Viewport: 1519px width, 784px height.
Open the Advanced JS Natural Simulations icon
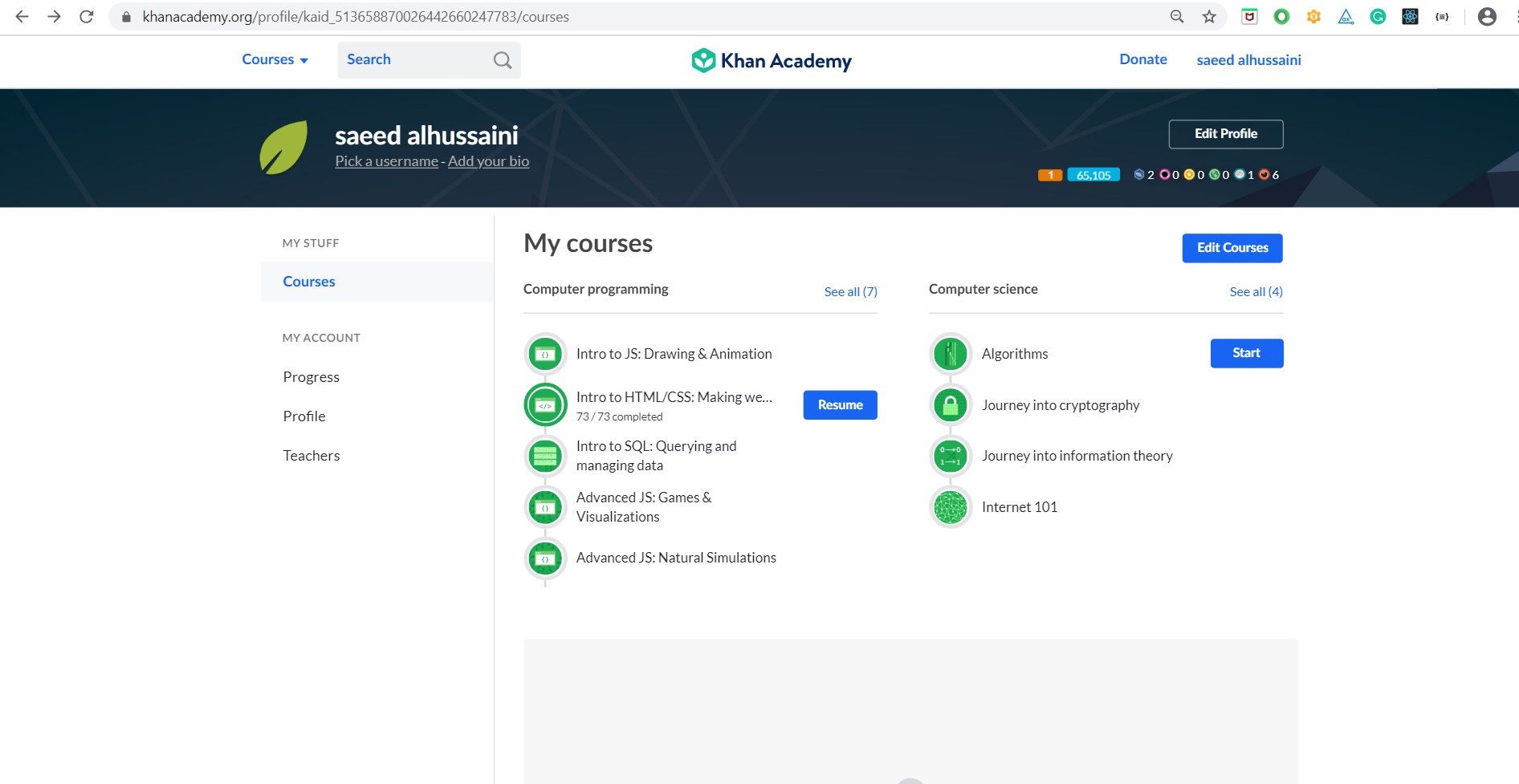(545, 559)
